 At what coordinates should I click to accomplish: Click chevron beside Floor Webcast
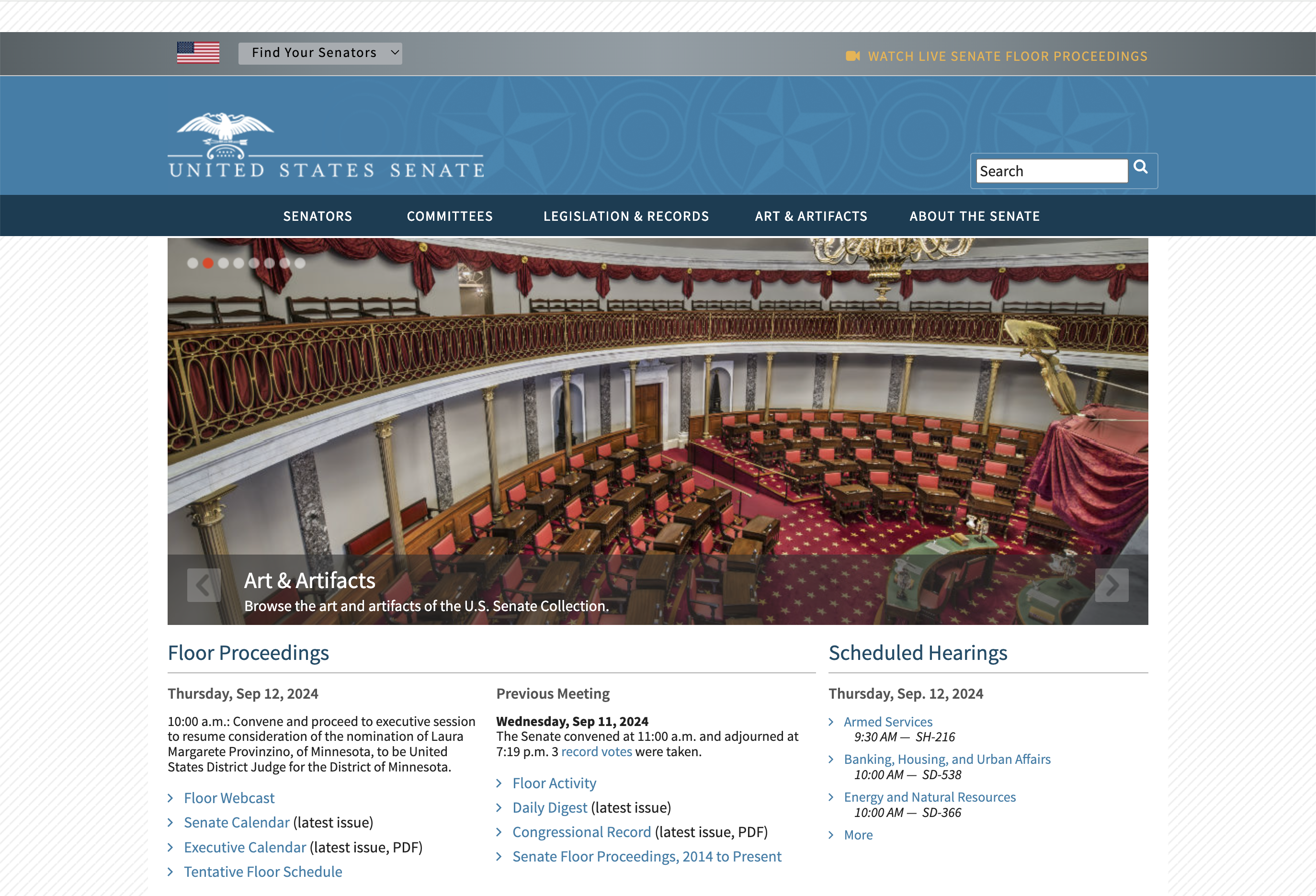pyautogui.click(x=170, y=798)
